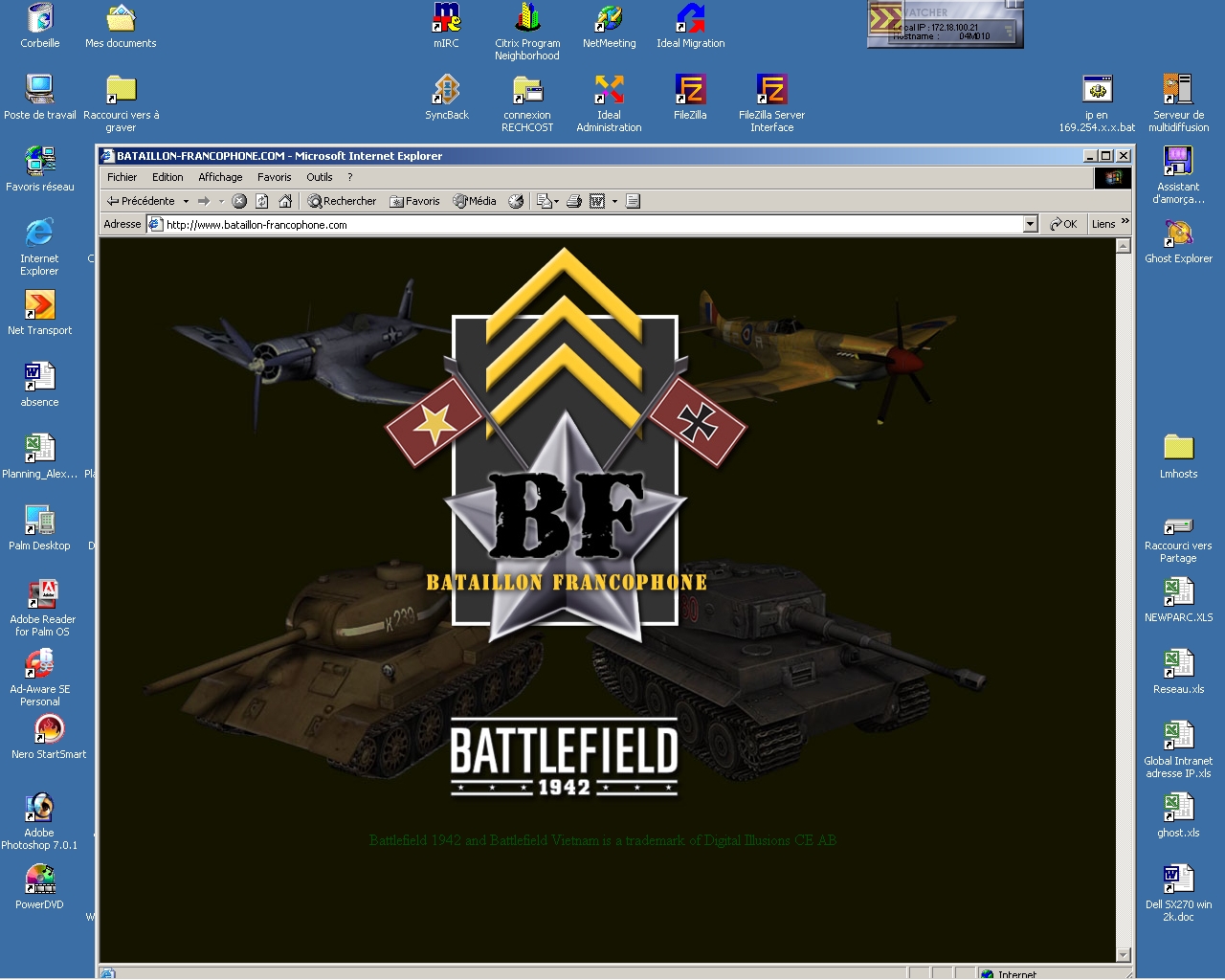The image size is (1225, 980).
Task: Click the page scrollbar up arrow
Action: (x=1124, y=246)
